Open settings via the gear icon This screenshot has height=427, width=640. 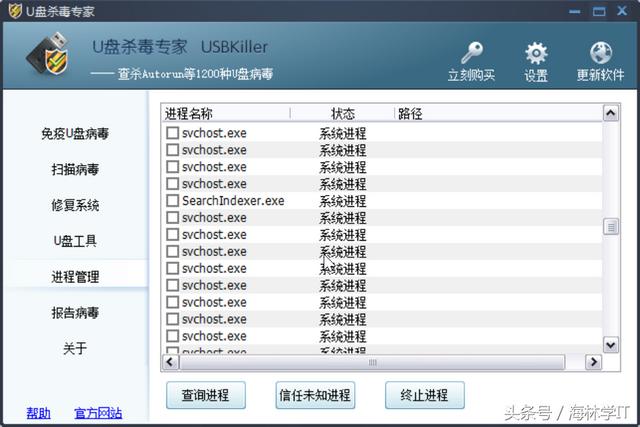point(536,53)
